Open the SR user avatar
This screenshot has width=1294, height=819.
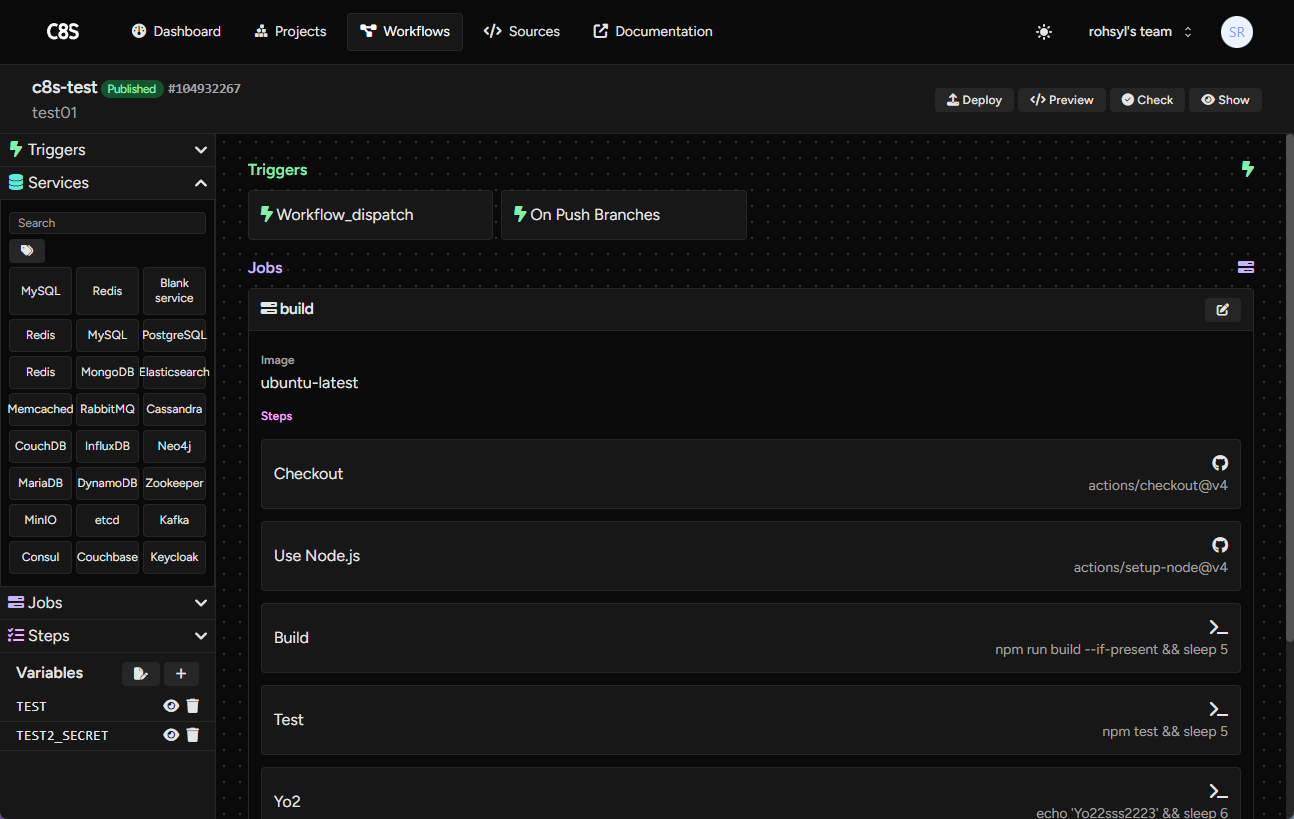pyautogui.click(x=1237, y=32)
